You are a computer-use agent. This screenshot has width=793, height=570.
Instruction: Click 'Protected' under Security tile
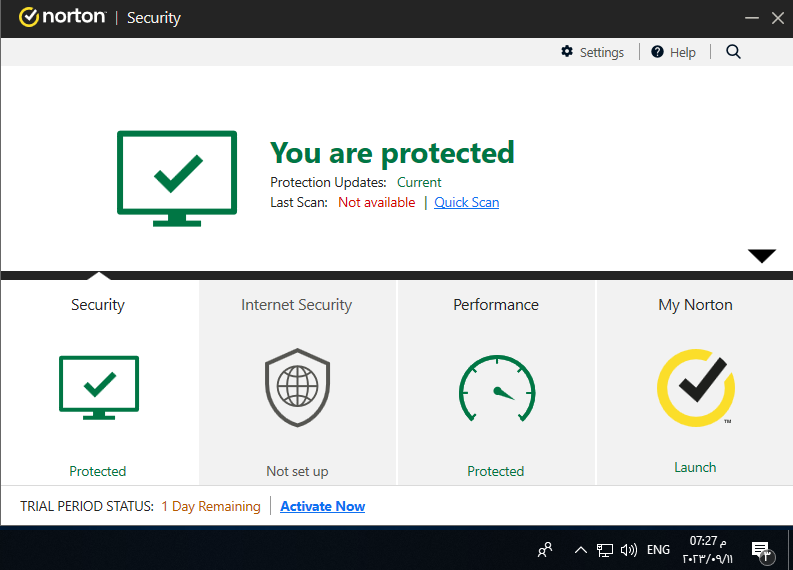coord(98,471)
